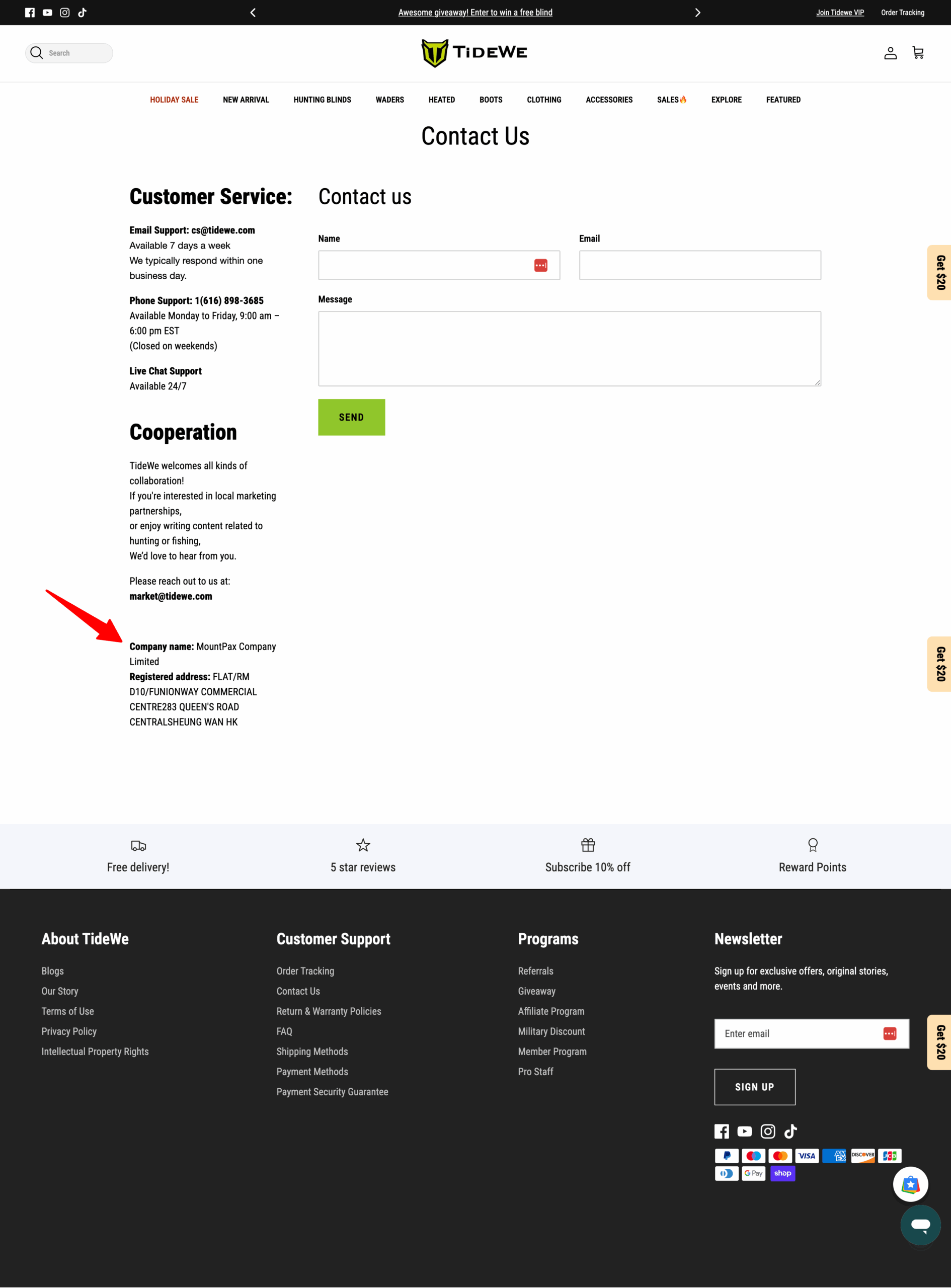951x1288 pixels.
Task: Open the Waders menu item
Action: pyautogui.click(x=390, y=100)
